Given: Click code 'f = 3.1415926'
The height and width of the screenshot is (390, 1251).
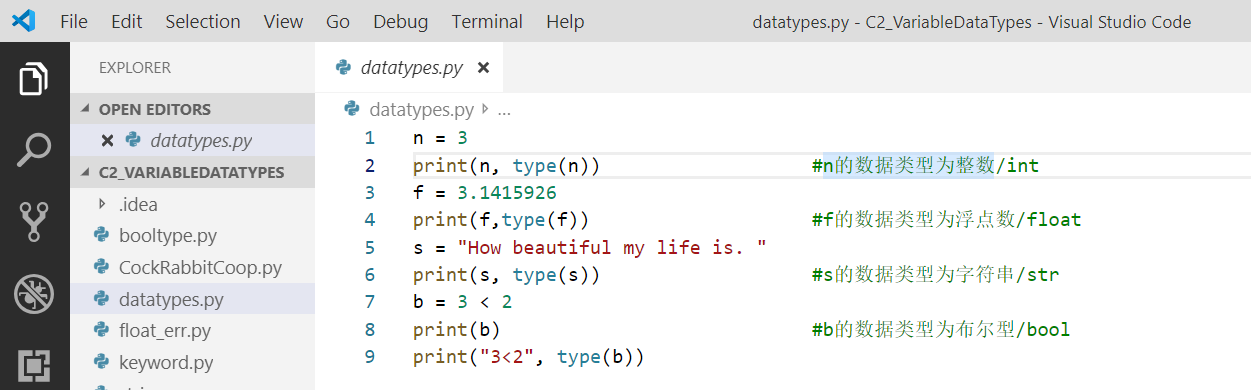Looking at the screenshot, I should click(484, 192).
